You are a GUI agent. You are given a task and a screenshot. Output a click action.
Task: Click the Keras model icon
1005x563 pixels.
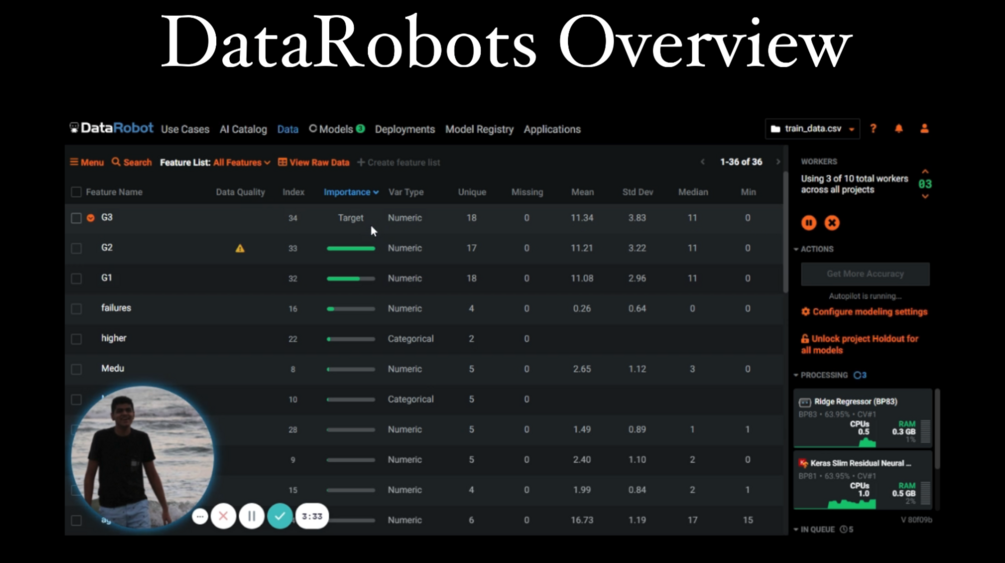click(x=803, y=463)
